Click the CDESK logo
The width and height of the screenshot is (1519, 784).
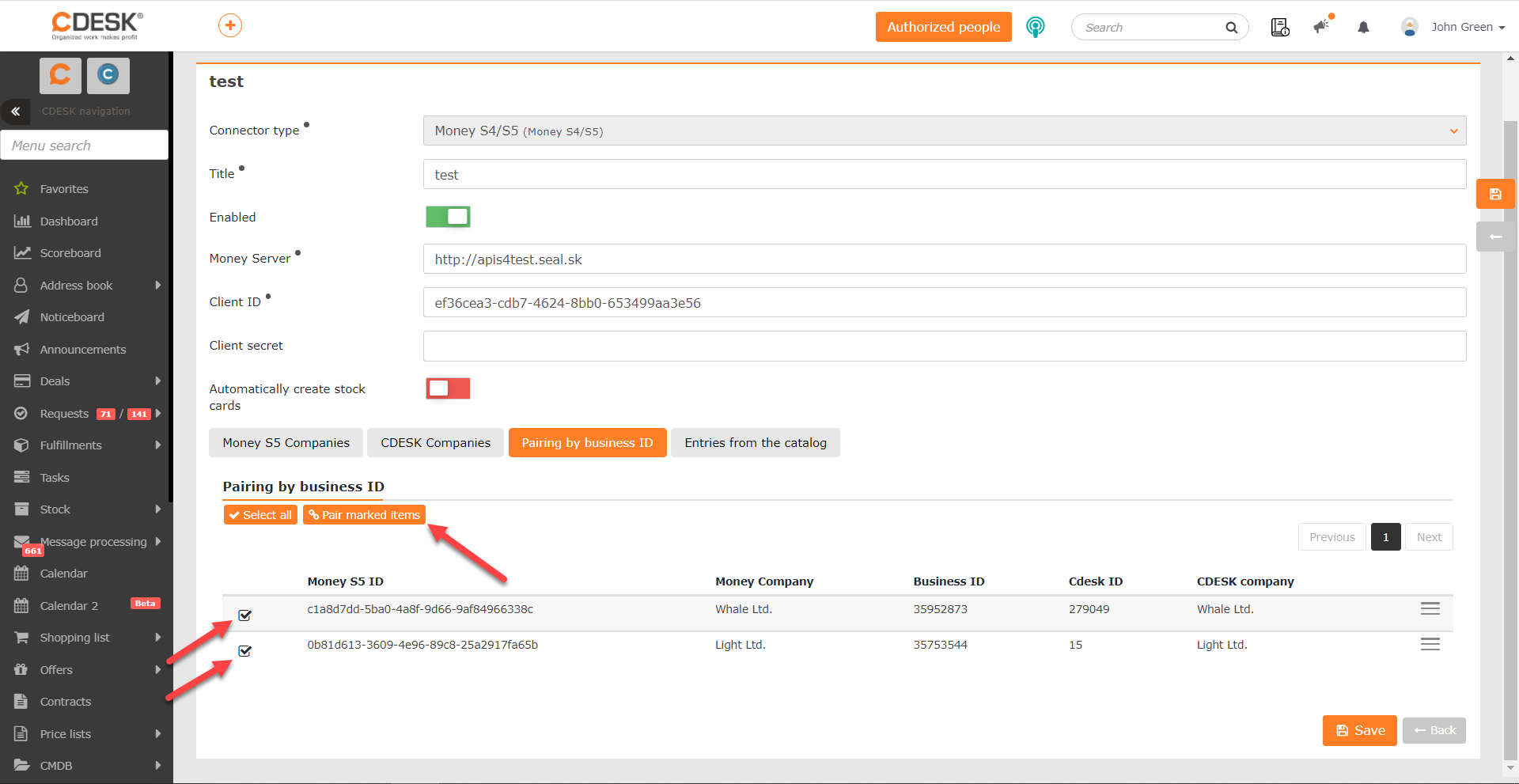point(97,26)
